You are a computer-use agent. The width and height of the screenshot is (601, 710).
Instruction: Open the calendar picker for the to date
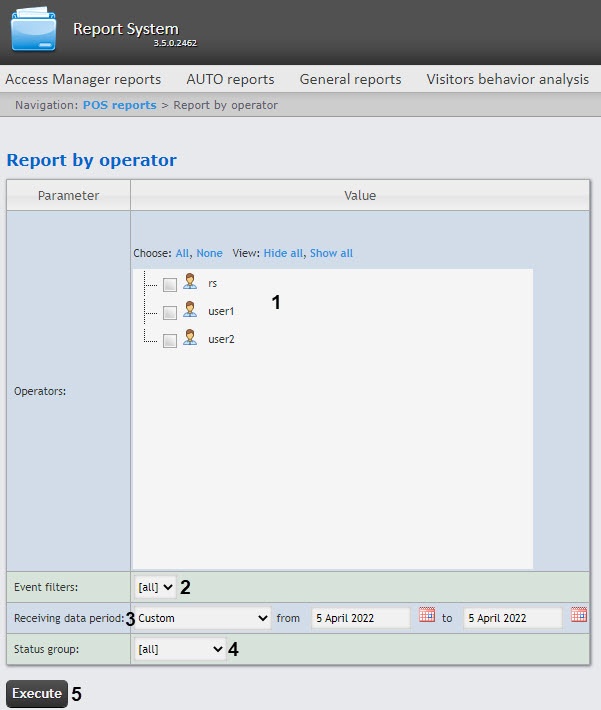click(x=578, y=616)
